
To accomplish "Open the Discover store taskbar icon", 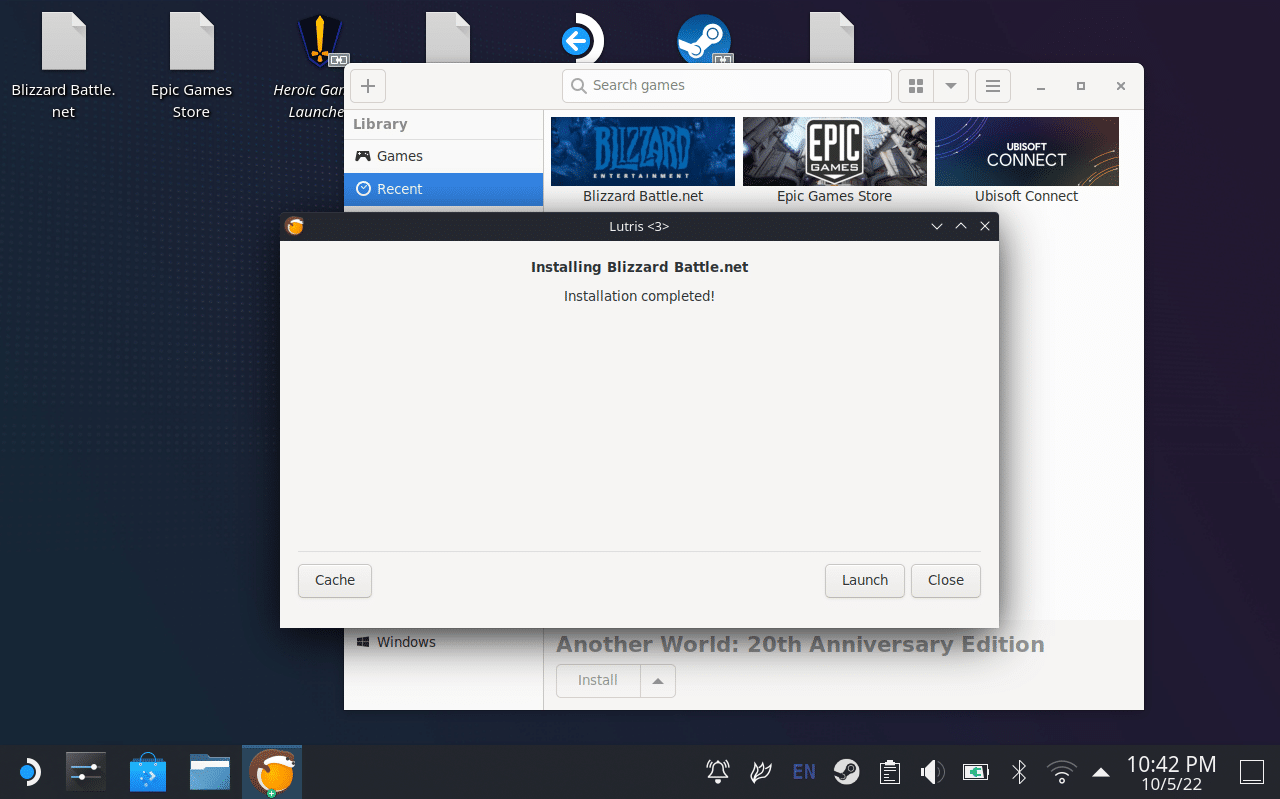I will pos(148,772).
